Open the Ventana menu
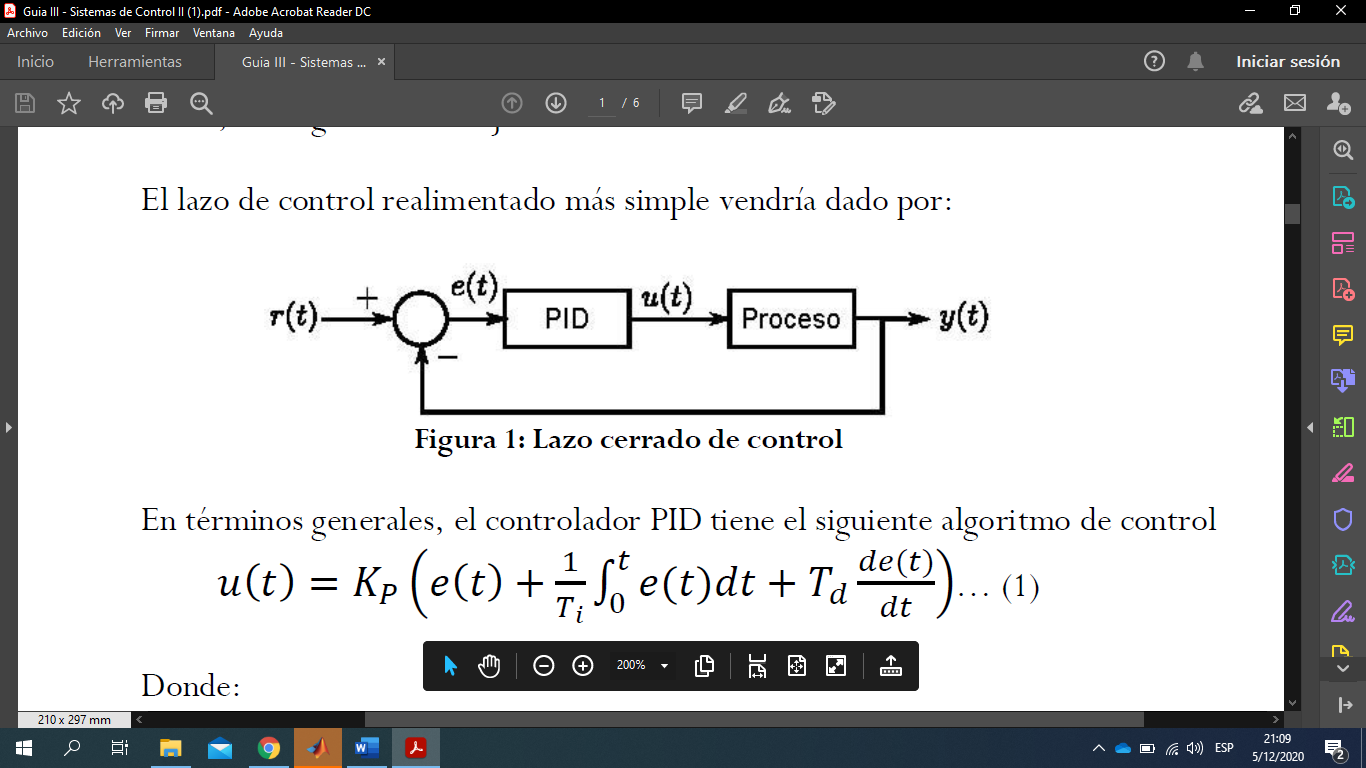 214,32
